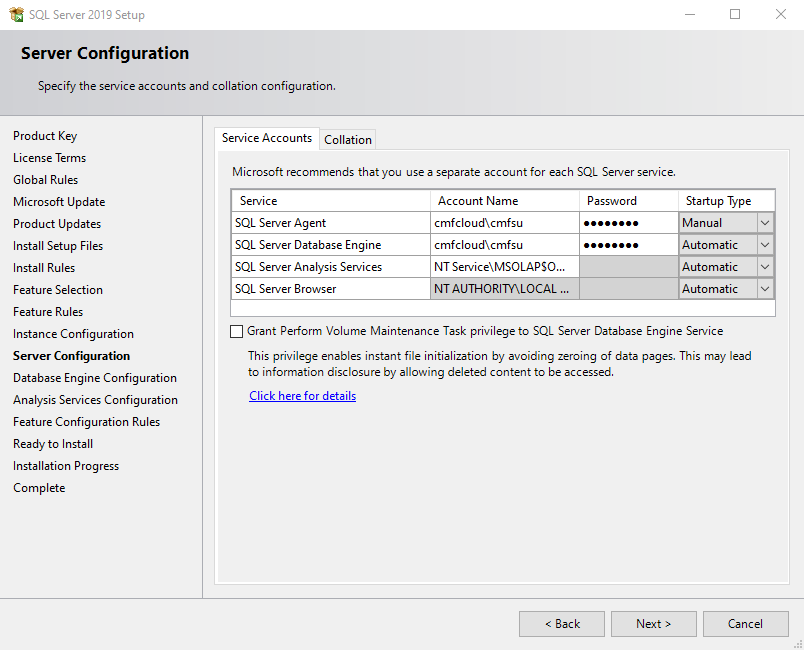This screenshot has width=804, height=650.
Task: Click the Database Engine password field
Action: click(x=628, y=245)
